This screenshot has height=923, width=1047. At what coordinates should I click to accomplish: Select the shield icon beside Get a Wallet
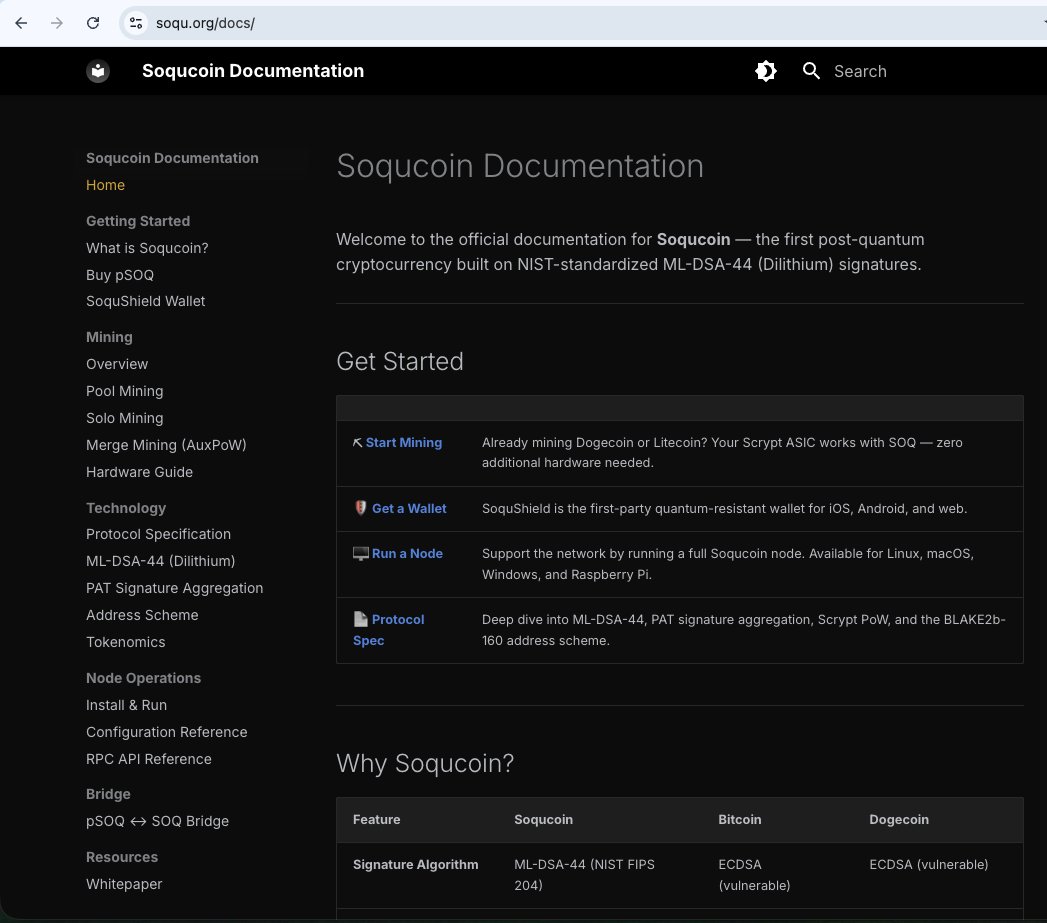[359, 507]
